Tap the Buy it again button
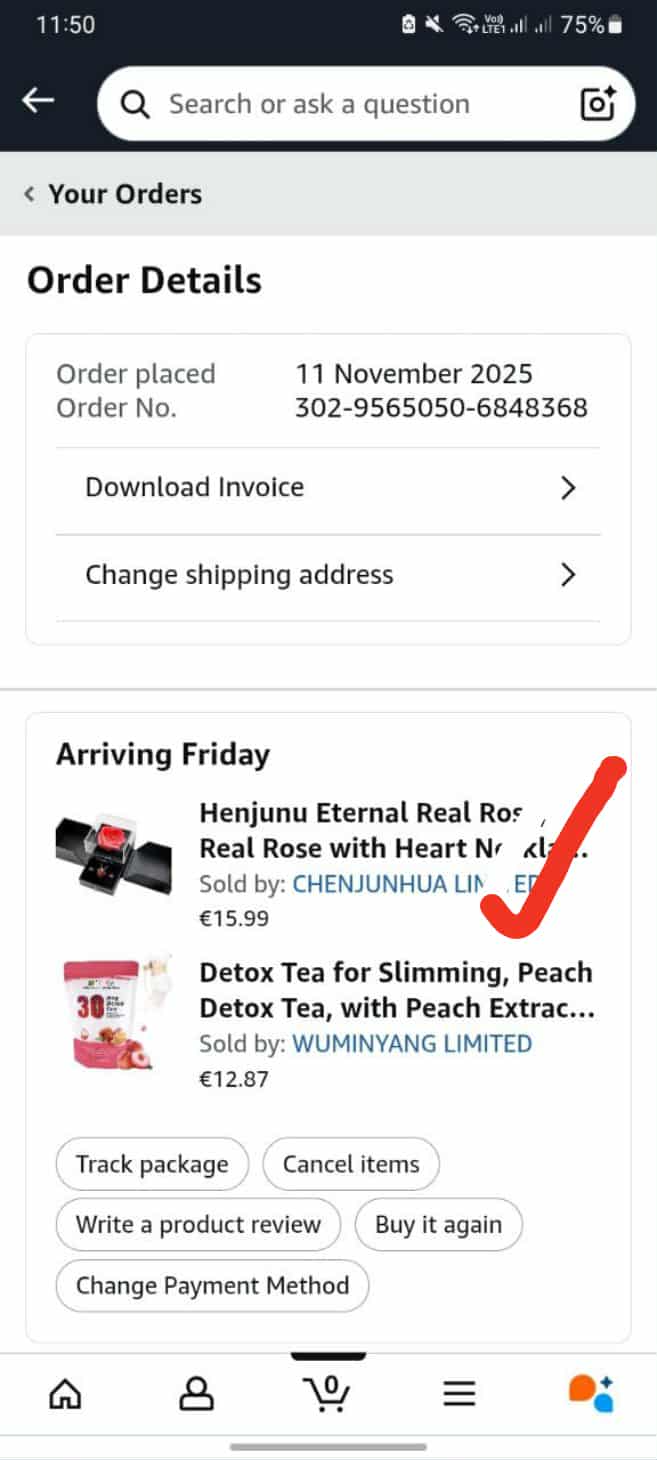Screen dimensions: 657x1460 [x=439, y=1225]
